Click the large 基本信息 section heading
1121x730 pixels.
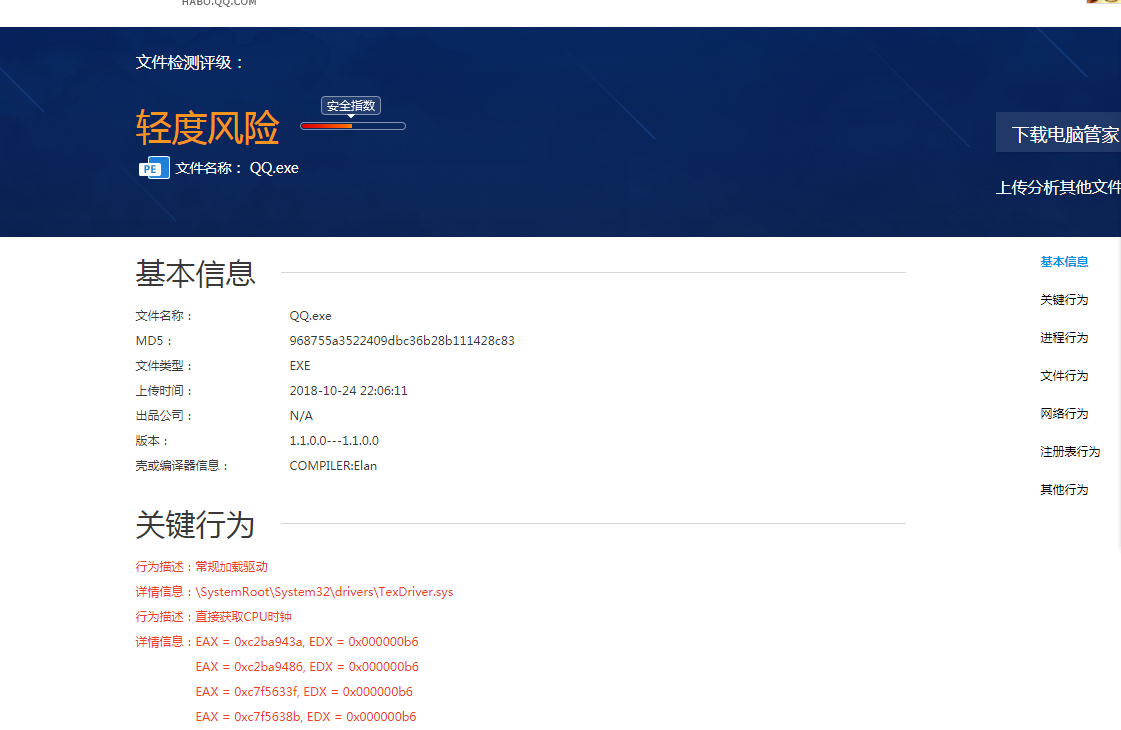coord(196,273)
